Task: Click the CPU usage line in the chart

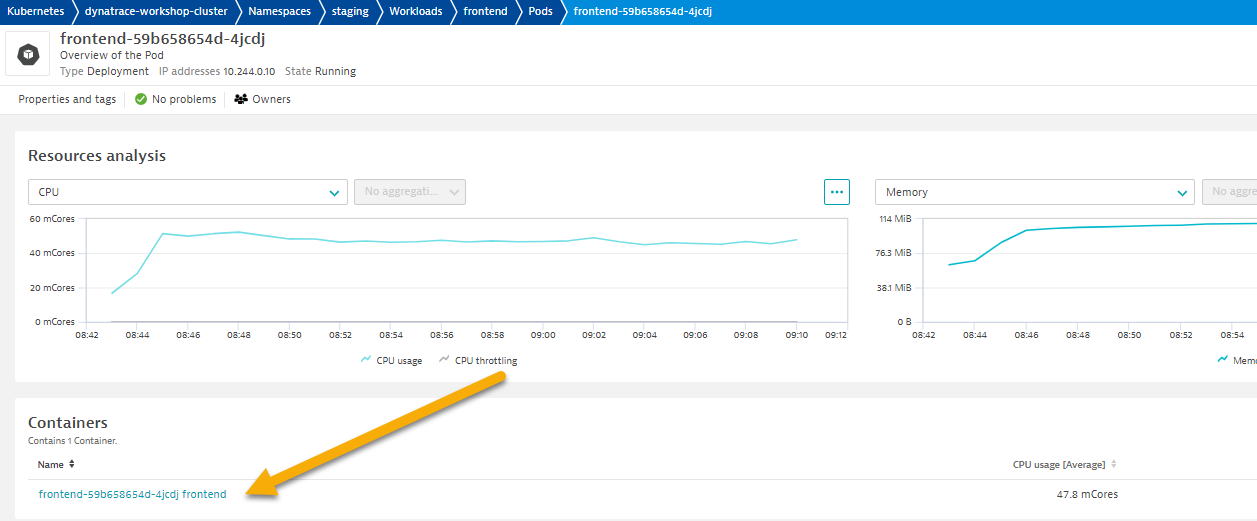Action: (440, 241)
